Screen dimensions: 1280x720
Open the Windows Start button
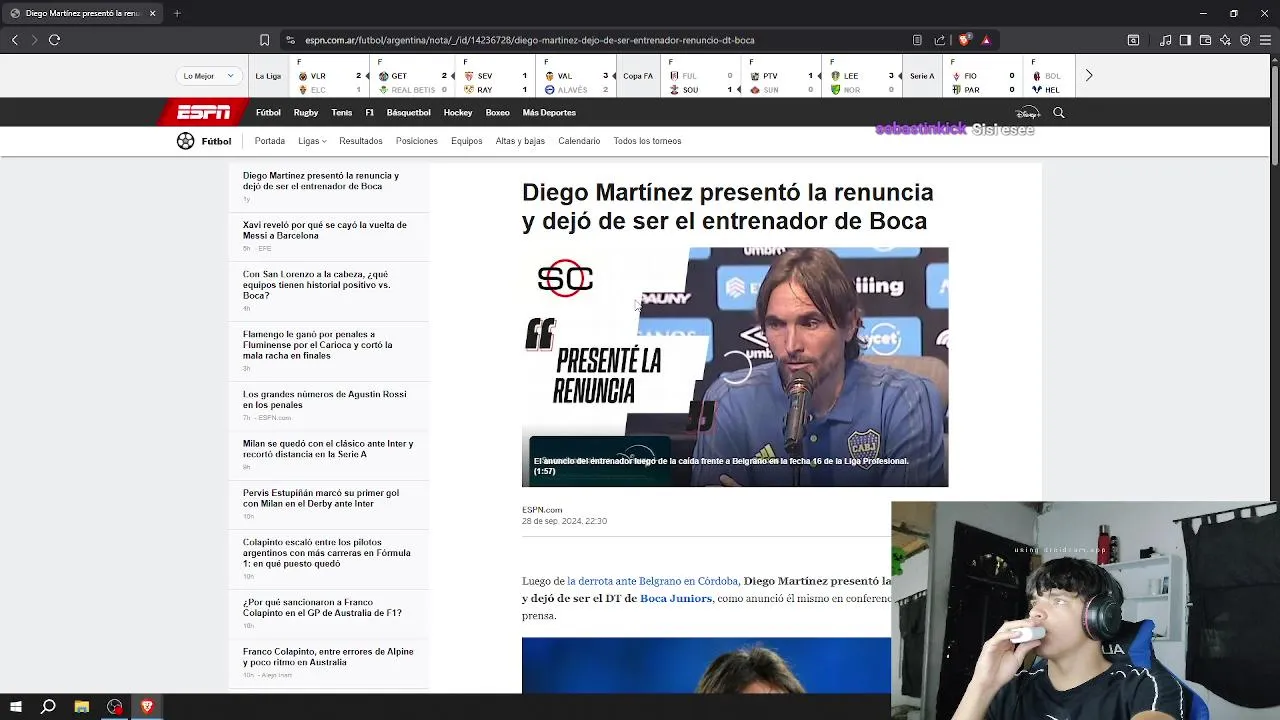15,707
